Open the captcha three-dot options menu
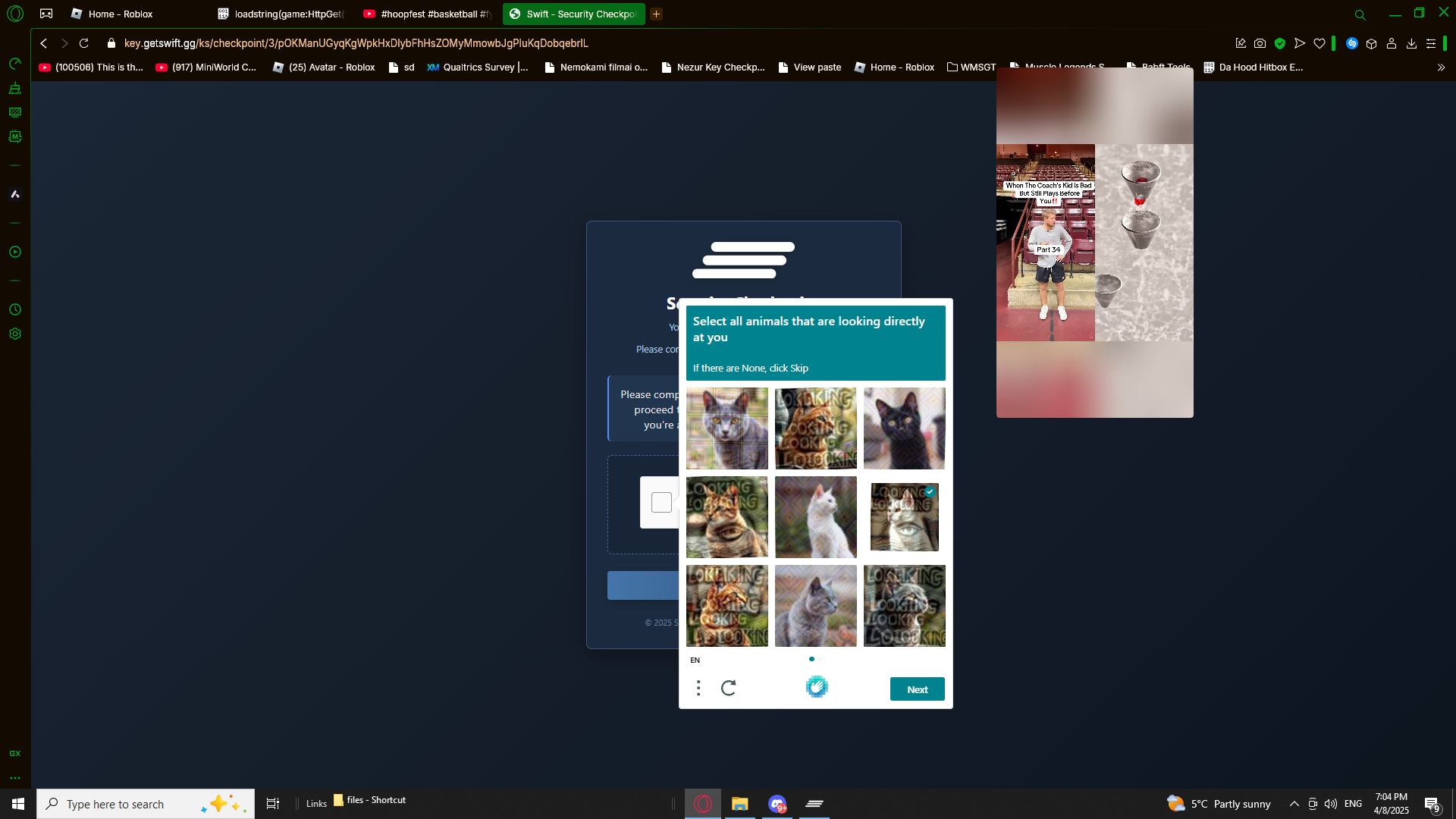This screenshot has height=819, width=1456. point(698,688)
